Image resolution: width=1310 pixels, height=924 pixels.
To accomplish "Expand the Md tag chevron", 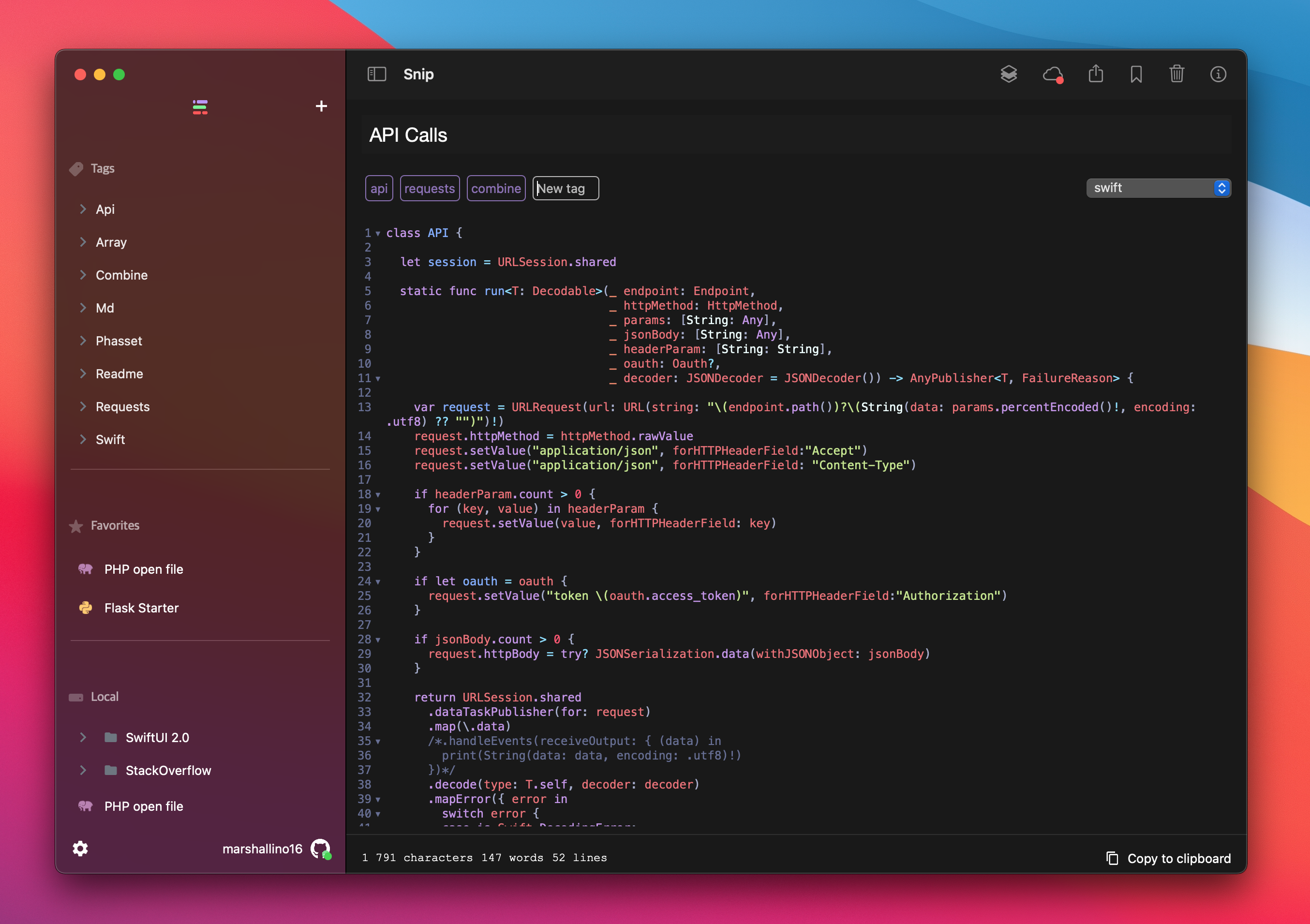I will tap(83, 308).
